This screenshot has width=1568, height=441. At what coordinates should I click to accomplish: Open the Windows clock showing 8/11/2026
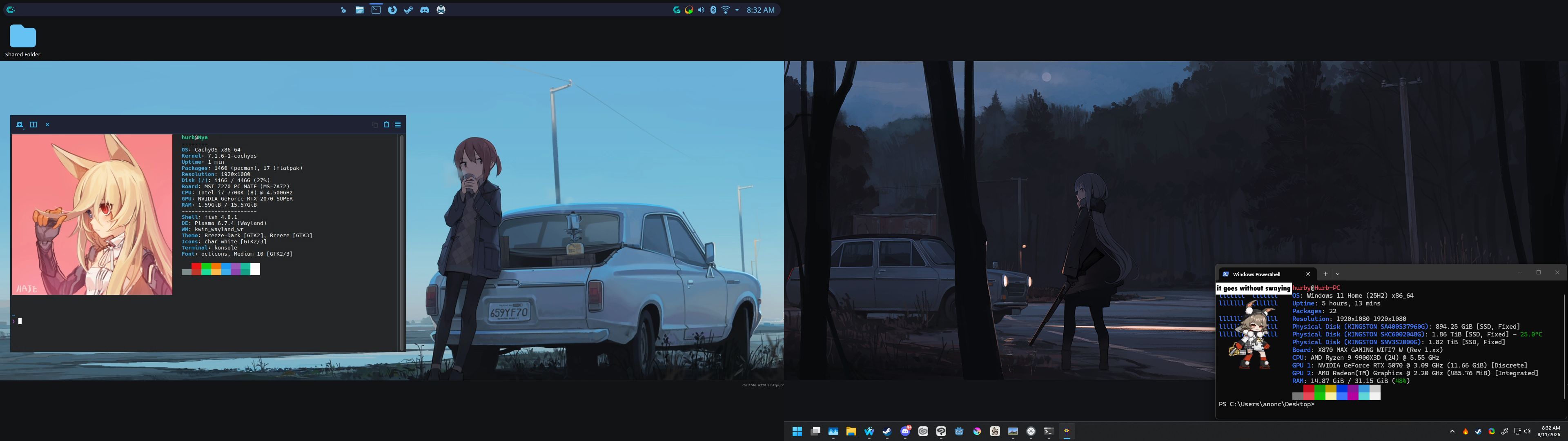click(x=1548, y=431)
